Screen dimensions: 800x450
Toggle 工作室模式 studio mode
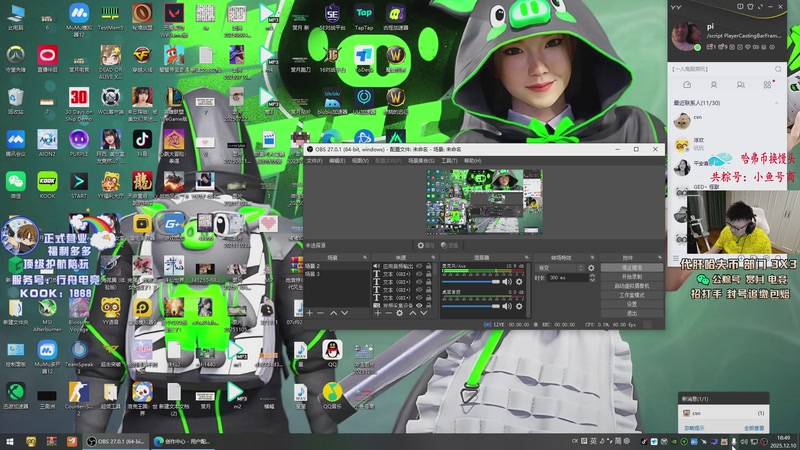click(x=632, y=295)
